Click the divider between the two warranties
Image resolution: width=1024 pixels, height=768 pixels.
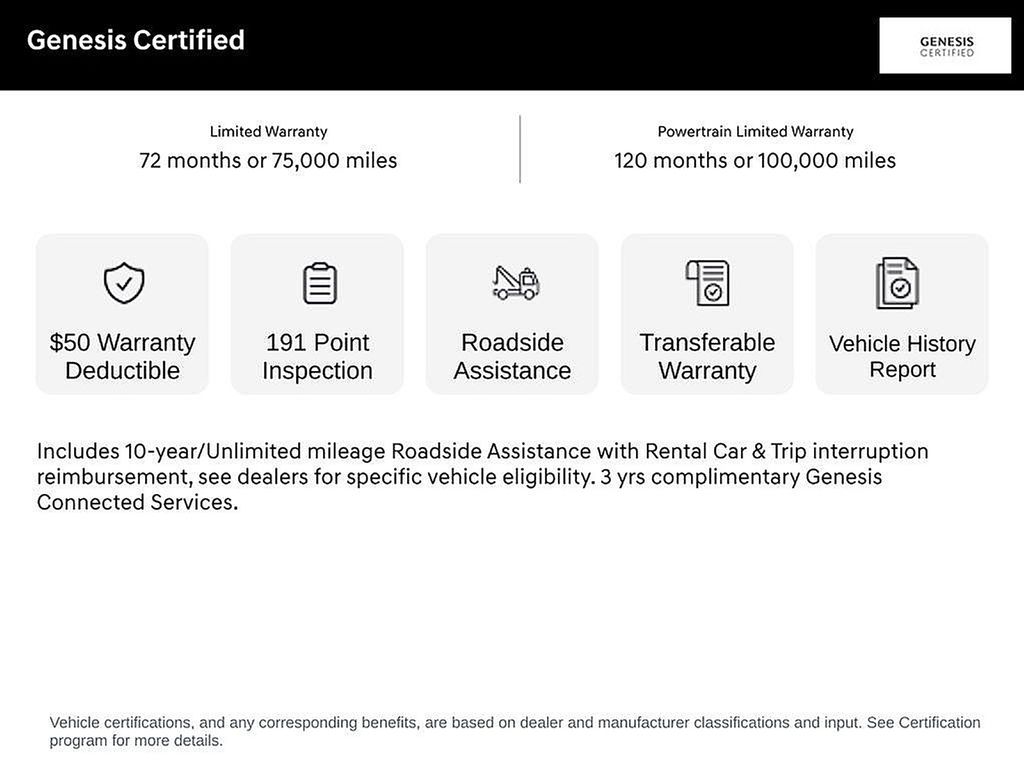(520, 149)
